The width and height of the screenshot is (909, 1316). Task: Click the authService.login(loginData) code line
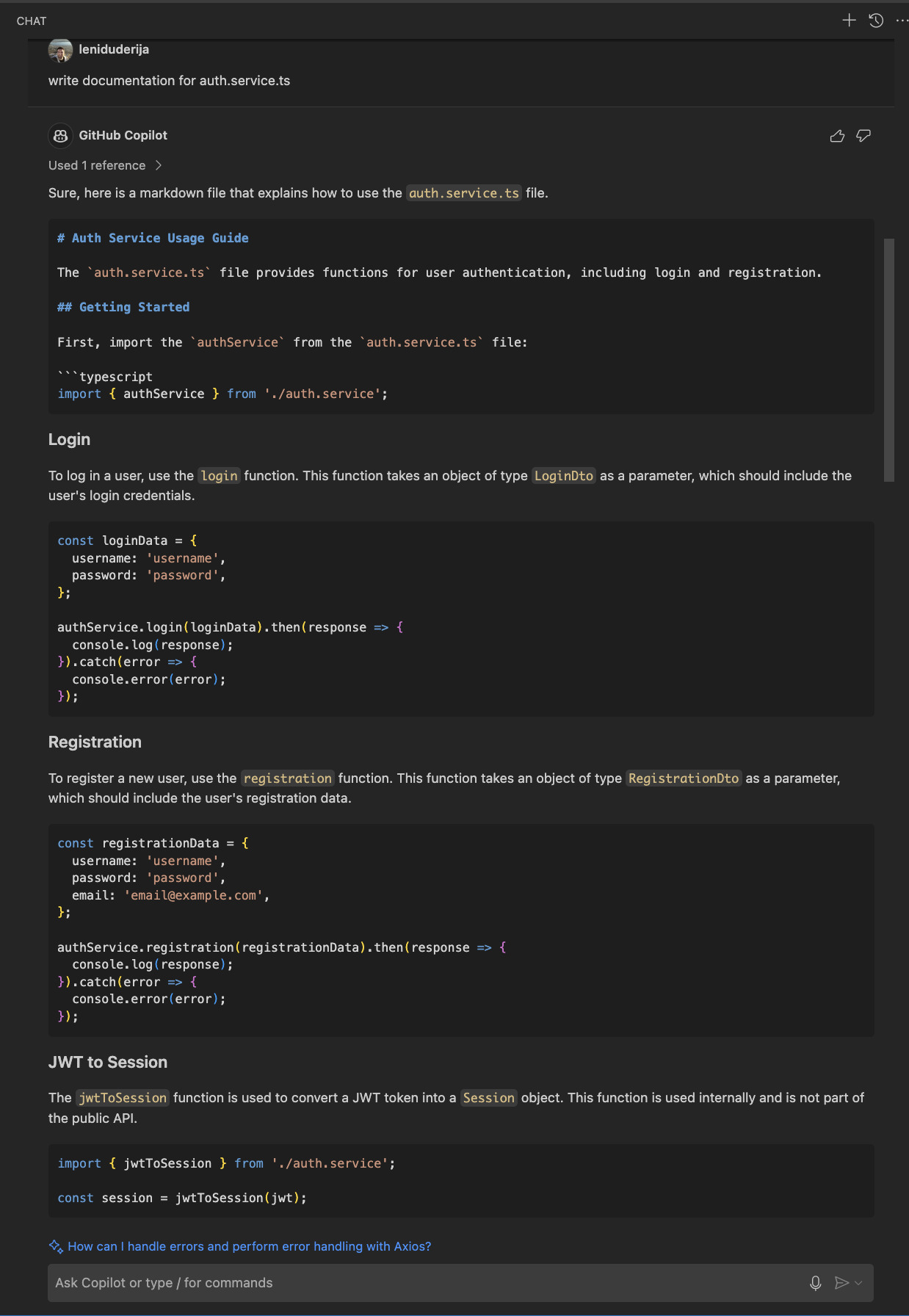click(231, 627)
